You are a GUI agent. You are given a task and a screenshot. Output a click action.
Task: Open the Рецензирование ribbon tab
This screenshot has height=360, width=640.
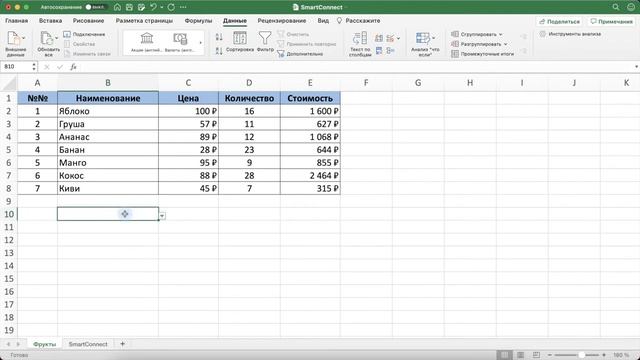pos(282,20)
